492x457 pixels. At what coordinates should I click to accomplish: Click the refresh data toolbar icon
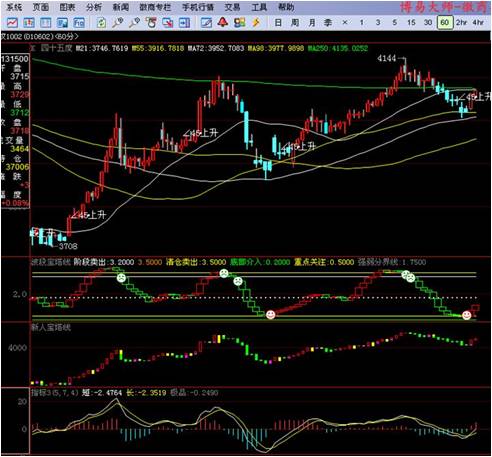pyautogui.click(x=101, y=23)
